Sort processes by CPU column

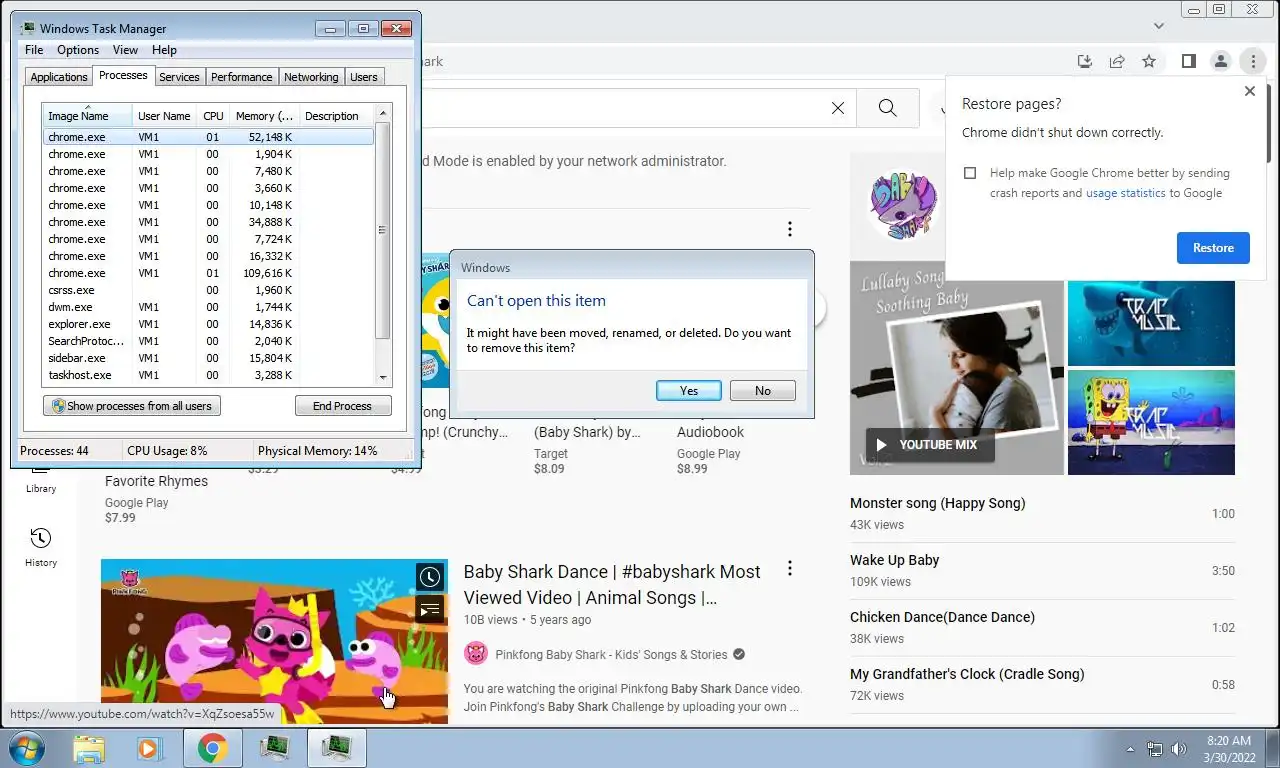213,116
